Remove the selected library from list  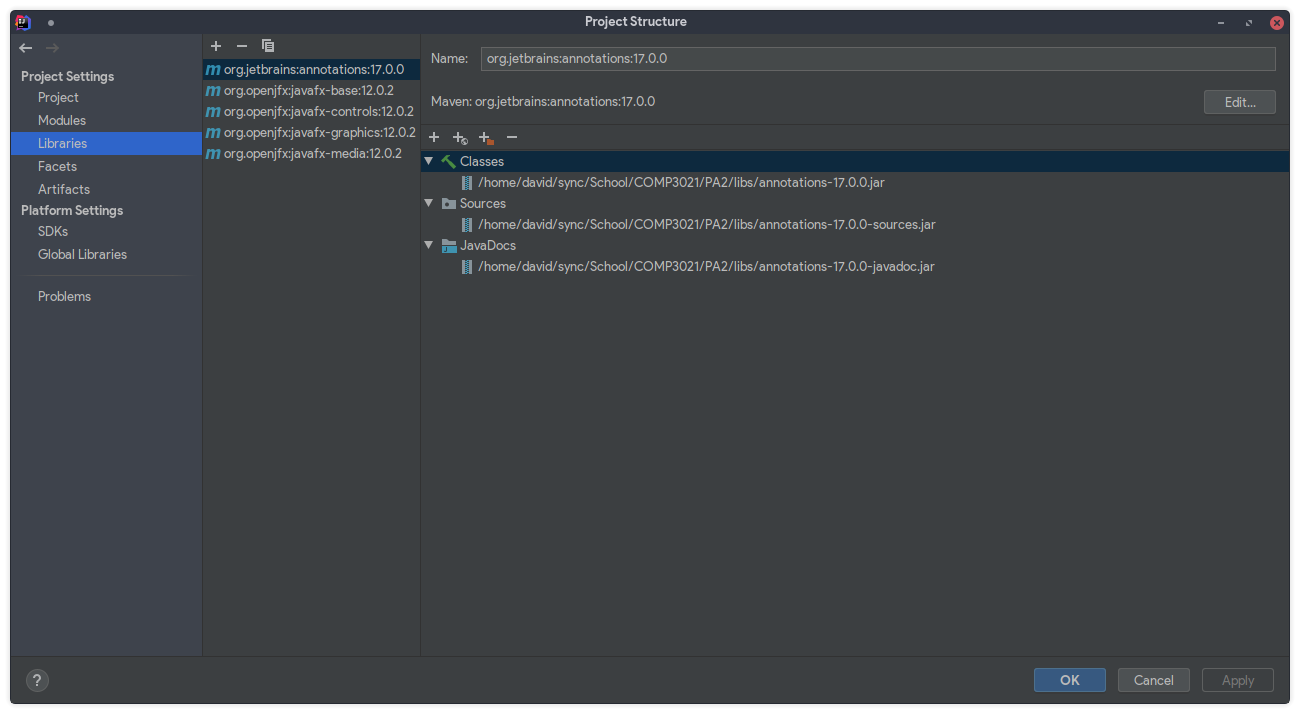point(241,46)
